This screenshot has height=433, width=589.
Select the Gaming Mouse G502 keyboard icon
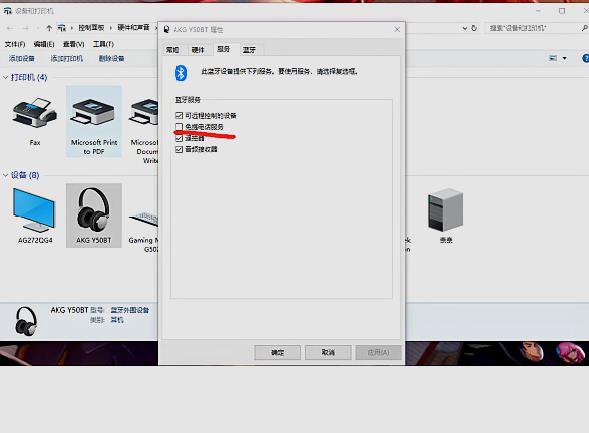[x=143, y=219]
